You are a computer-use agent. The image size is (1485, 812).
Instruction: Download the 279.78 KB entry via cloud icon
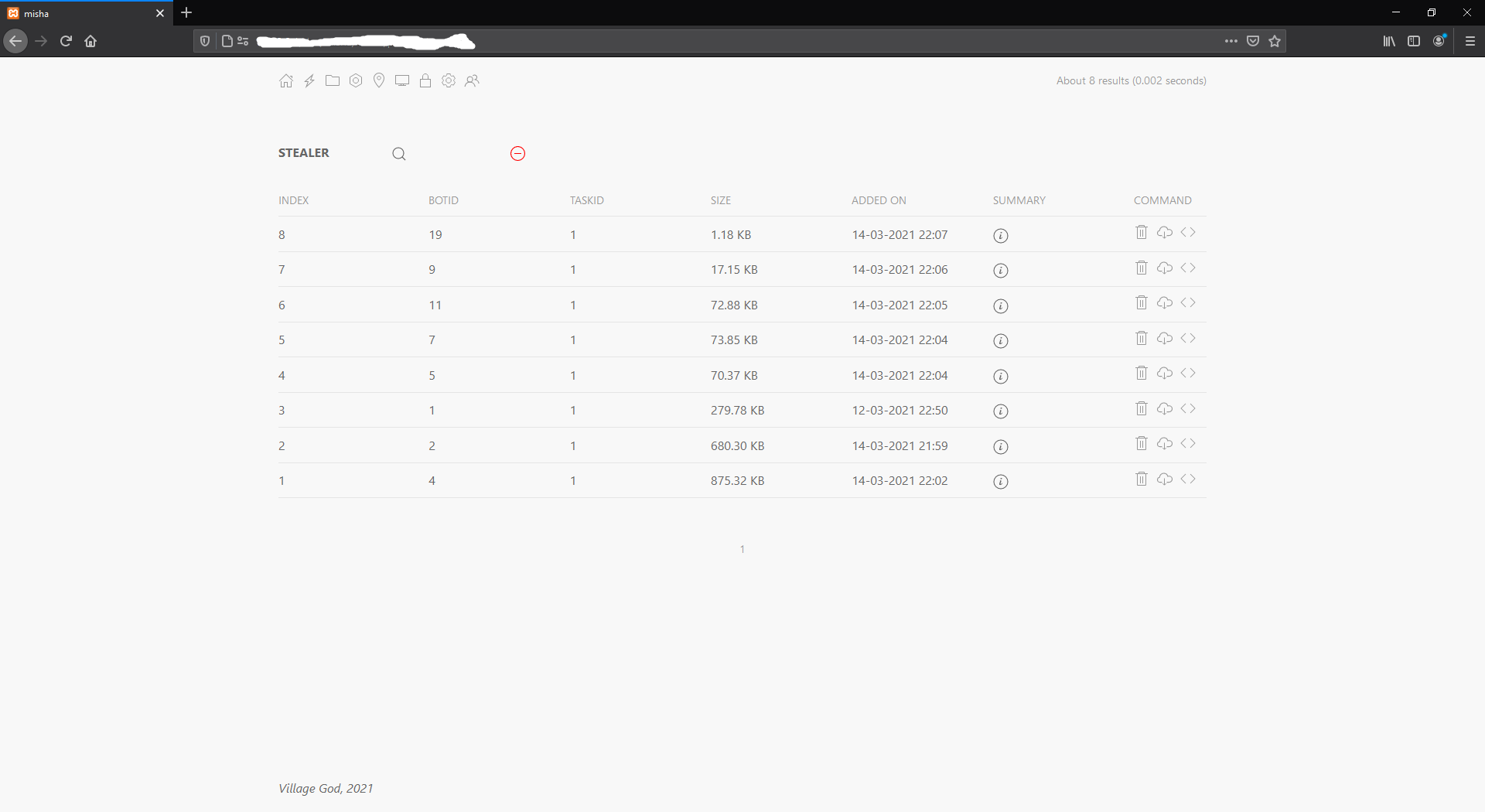click(1165, 408)
